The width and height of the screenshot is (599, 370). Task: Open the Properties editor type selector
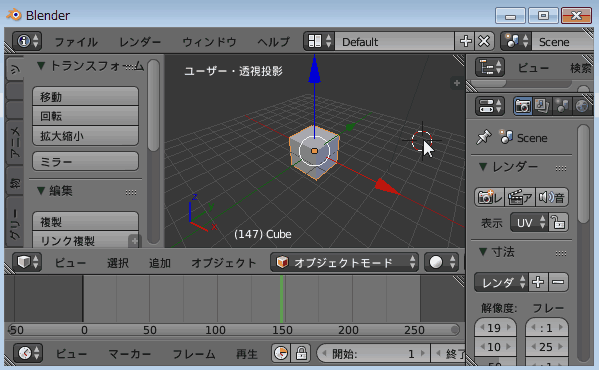coord(490,106)
